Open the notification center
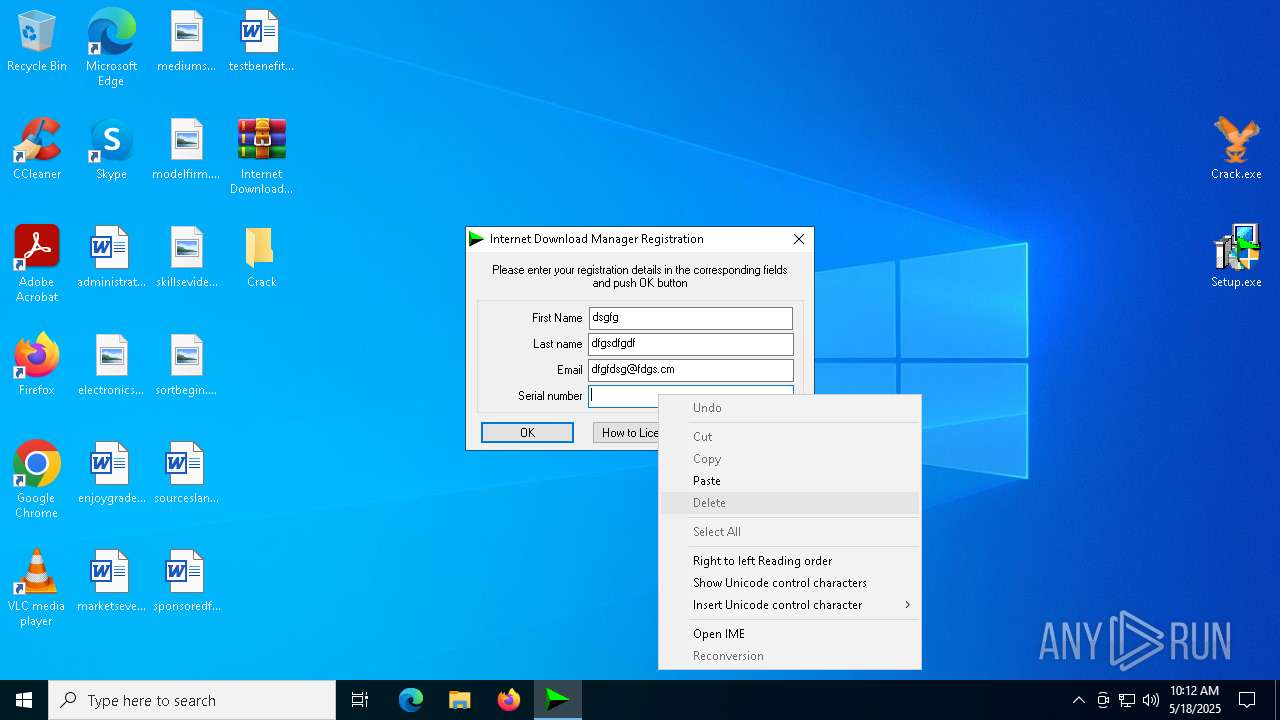The width and height of the screenshot is (1280, 720). click(x=1247, y=700)
